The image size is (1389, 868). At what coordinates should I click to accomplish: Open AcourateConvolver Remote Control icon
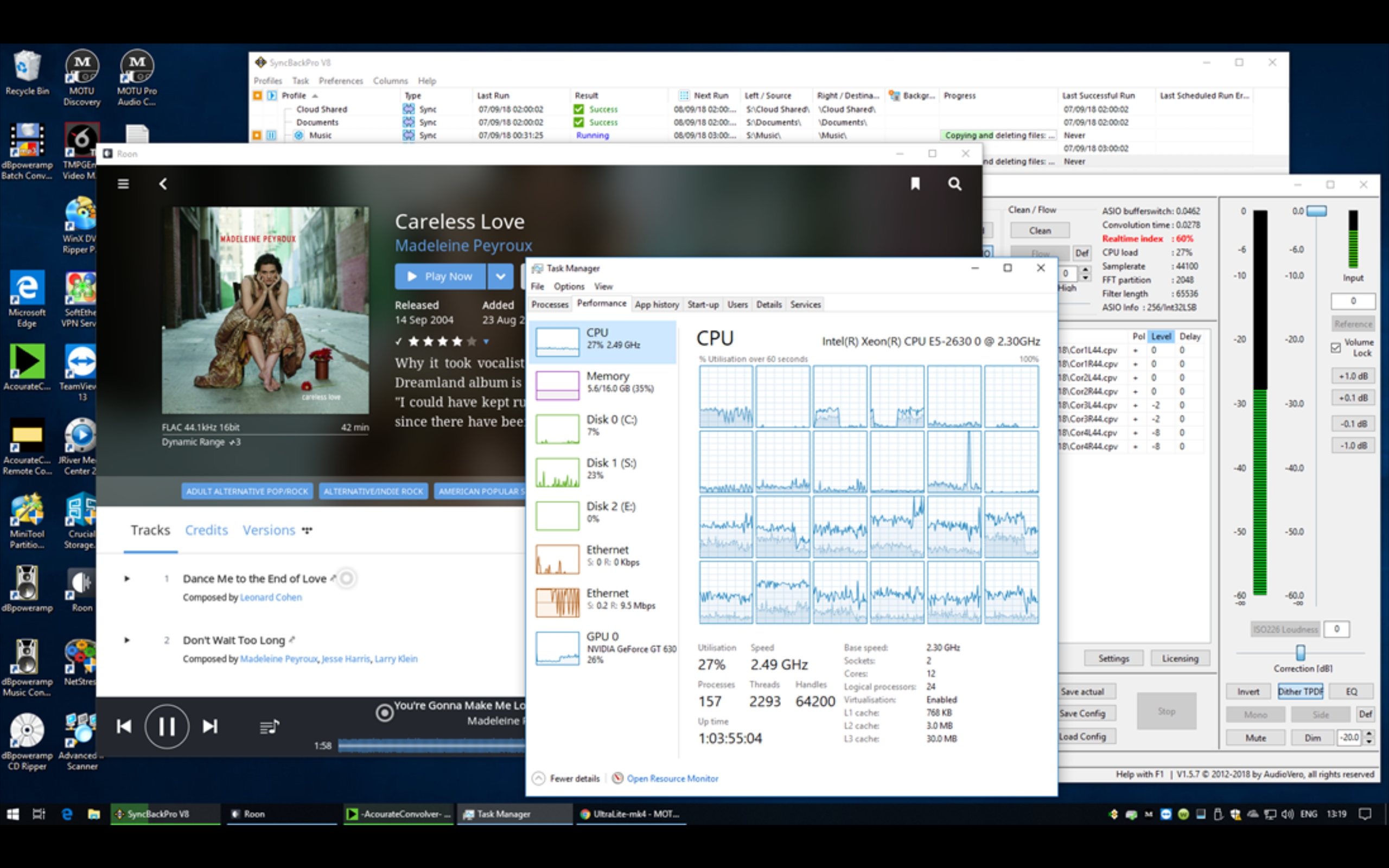point(27,446)
